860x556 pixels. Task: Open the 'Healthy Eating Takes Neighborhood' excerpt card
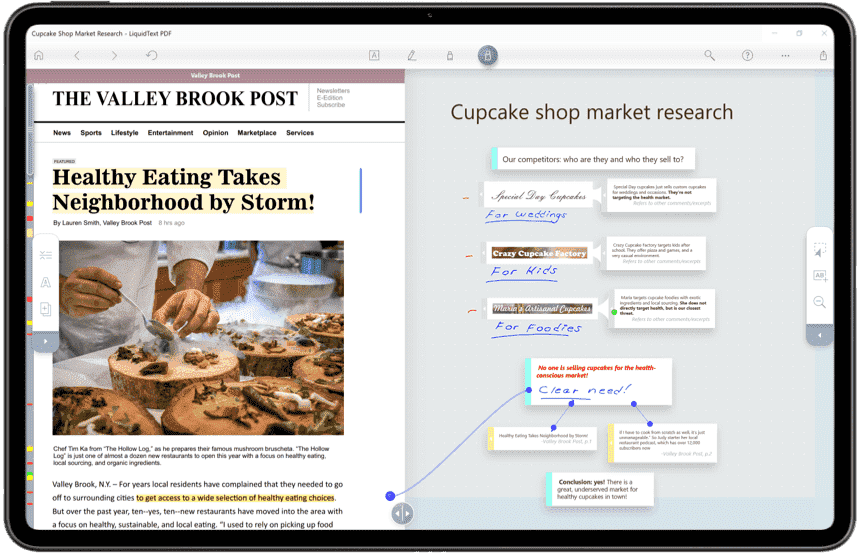click(x=542, y=439)
